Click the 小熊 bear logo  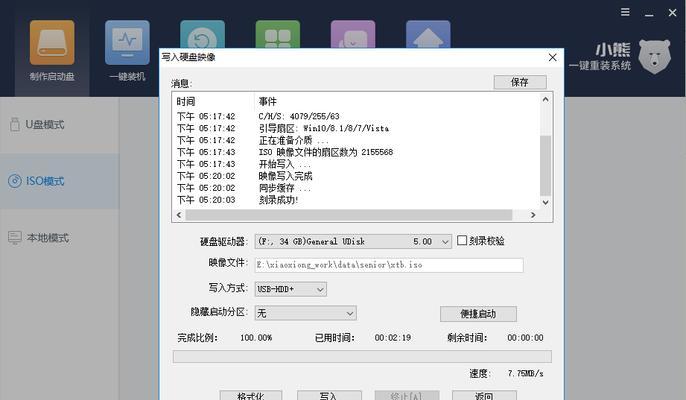(x=654, y=56)
